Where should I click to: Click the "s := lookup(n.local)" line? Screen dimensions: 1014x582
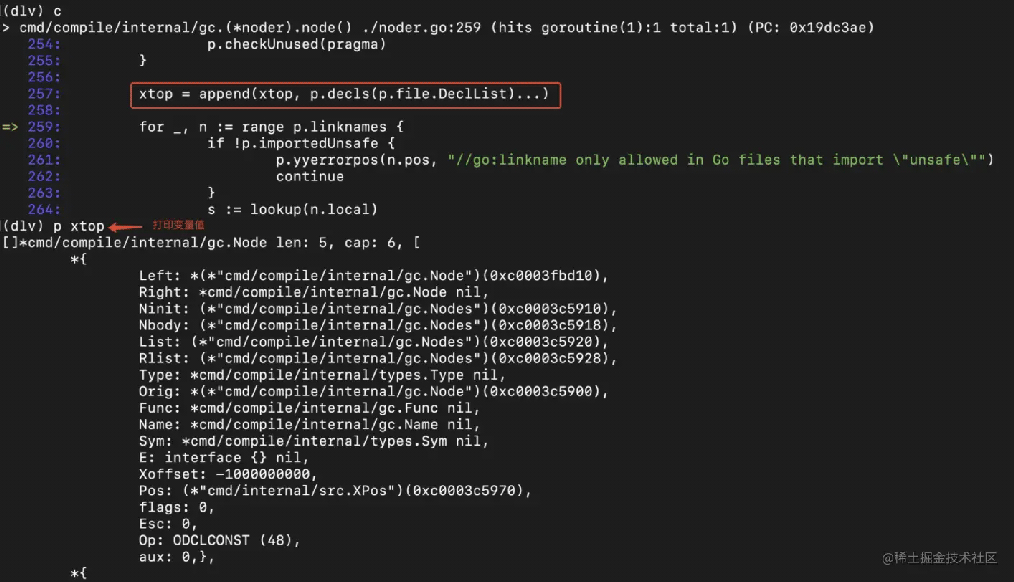coord(292,209)
